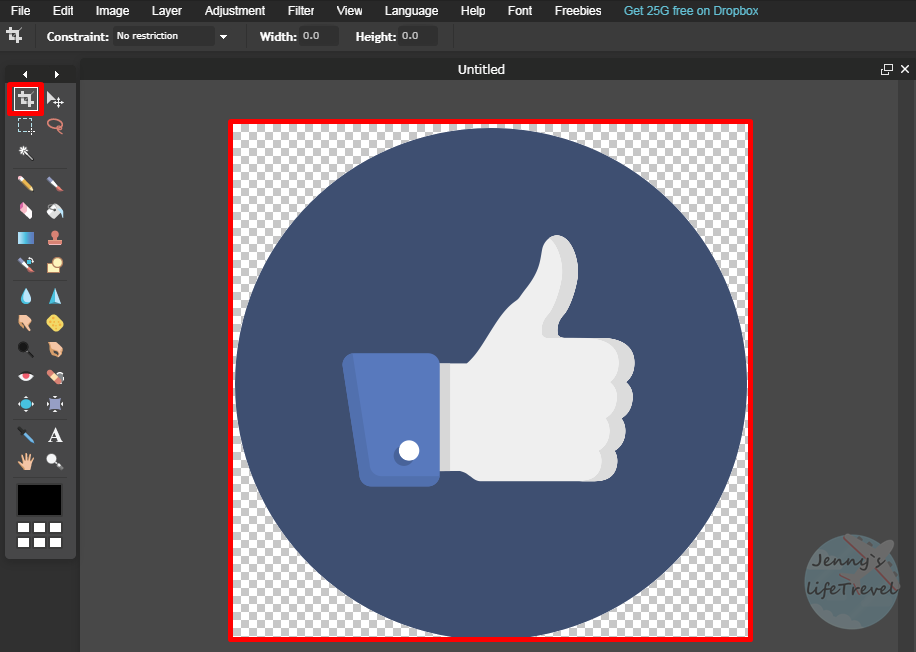Click the Get 25G free on Dropbox link
The image size is (916, 652).
coord(691,11)
